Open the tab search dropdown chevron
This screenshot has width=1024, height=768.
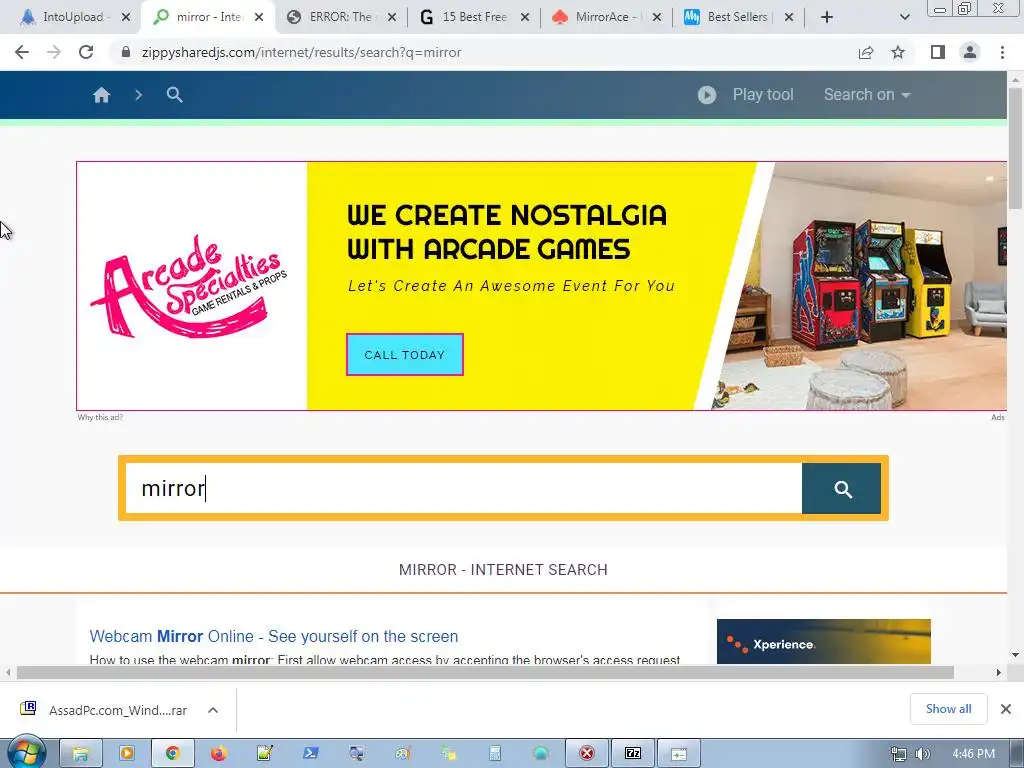[x=904, y=18]
